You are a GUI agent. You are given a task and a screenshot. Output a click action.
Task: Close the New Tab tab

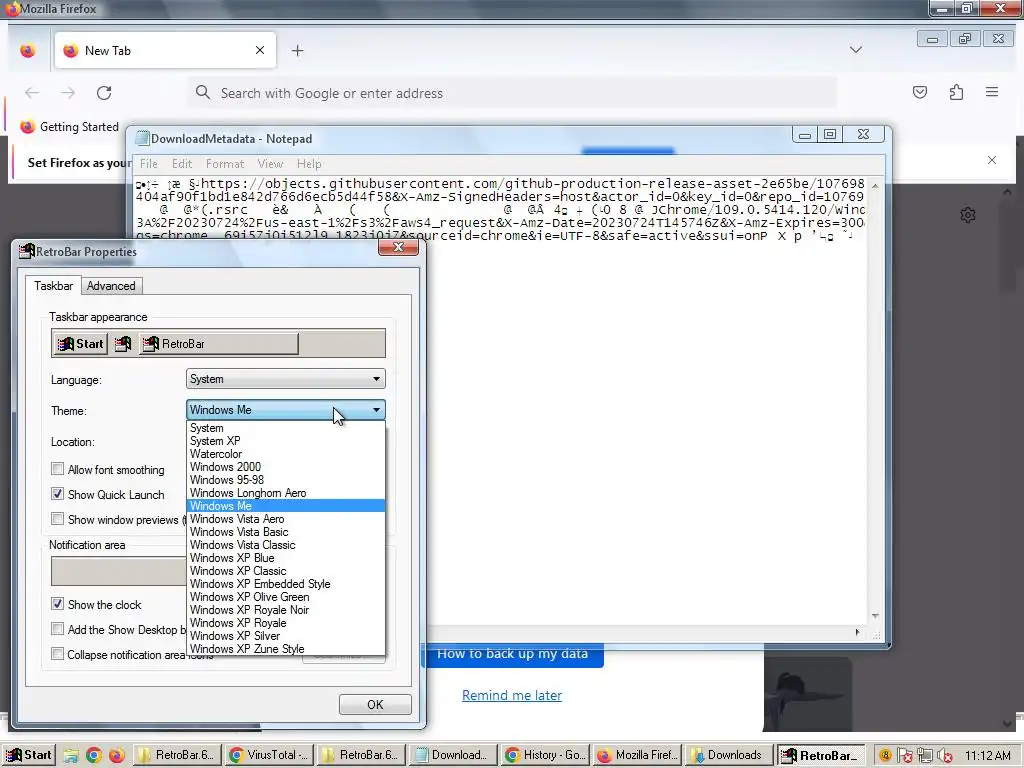pyautogui.click(x=260, y=50)
